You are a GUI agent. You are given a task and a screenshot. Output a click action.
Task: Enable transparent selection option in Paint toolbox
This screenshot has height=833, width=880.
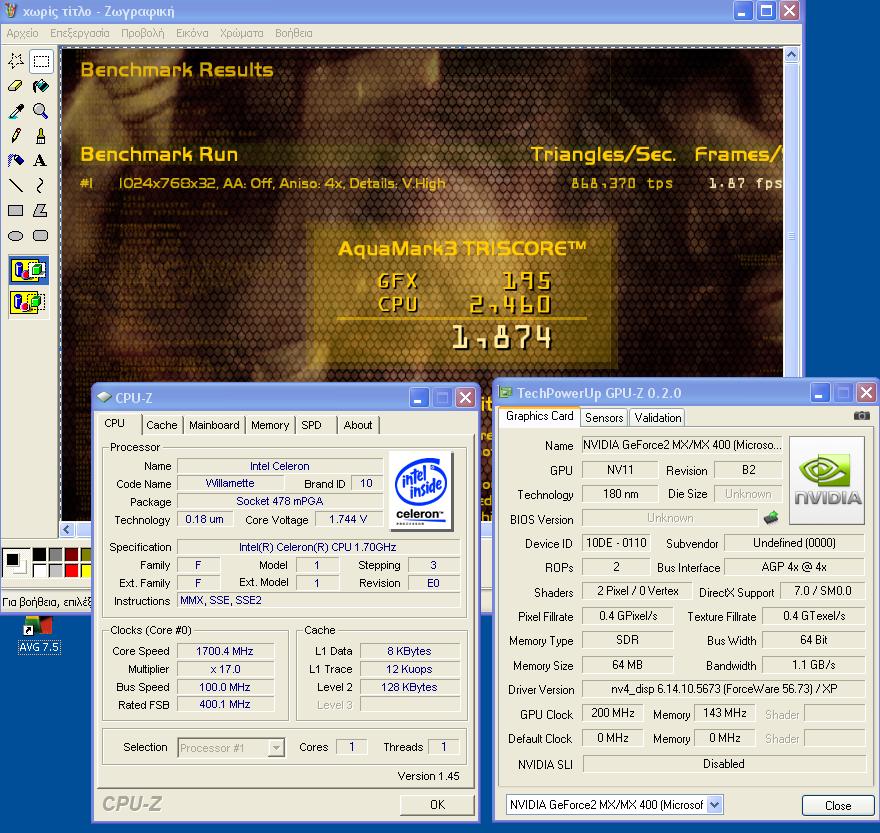[28, 303]
